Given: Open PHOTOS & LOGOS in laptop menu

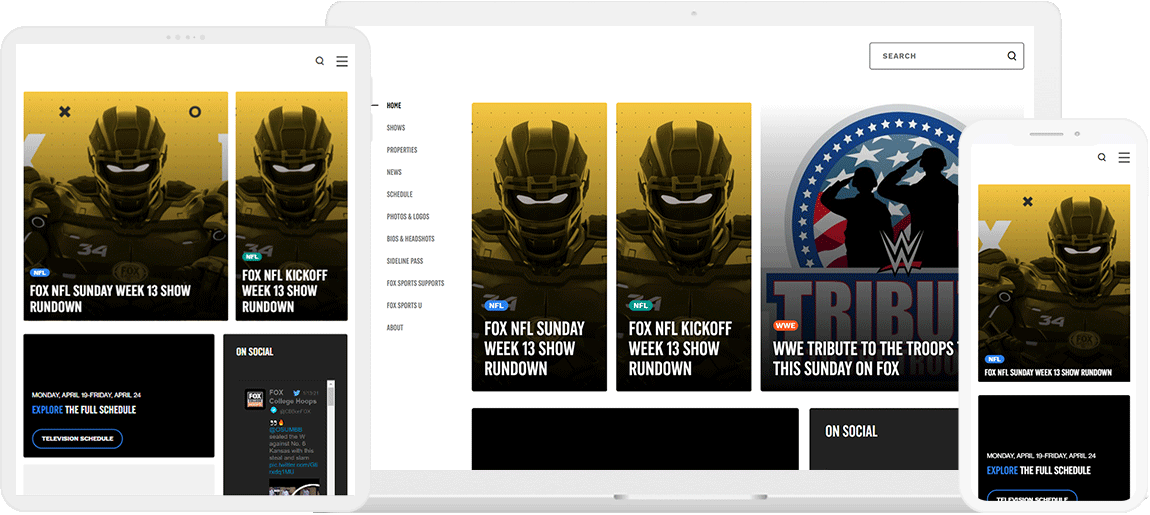Looking at the screenshot, I should (408, 216).
